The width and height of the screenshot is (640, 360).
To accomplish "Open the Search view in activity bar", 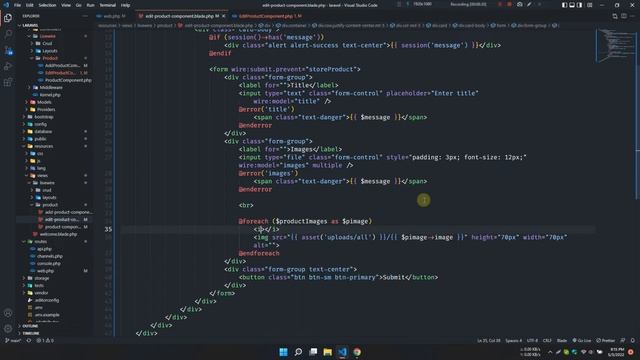I will 8,34.
